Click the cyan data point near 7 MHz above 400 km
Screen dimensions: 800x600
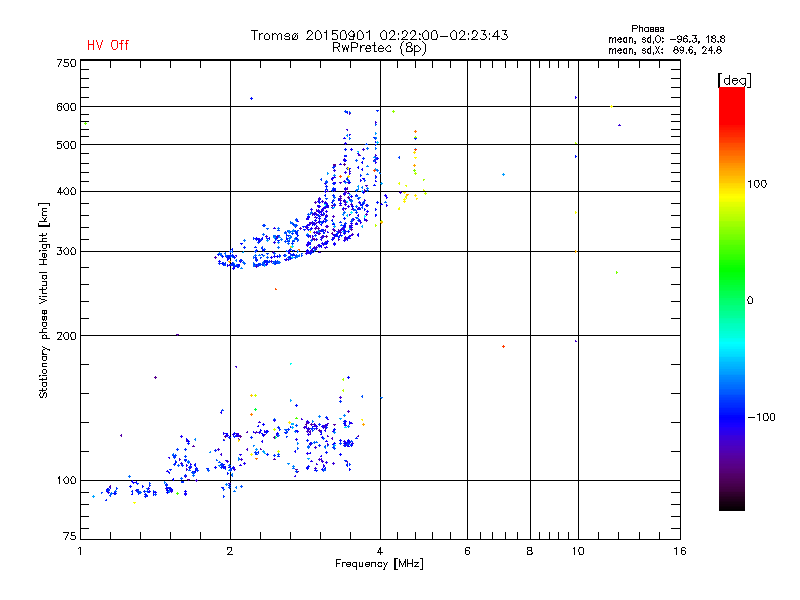click(x=504, y=174)
